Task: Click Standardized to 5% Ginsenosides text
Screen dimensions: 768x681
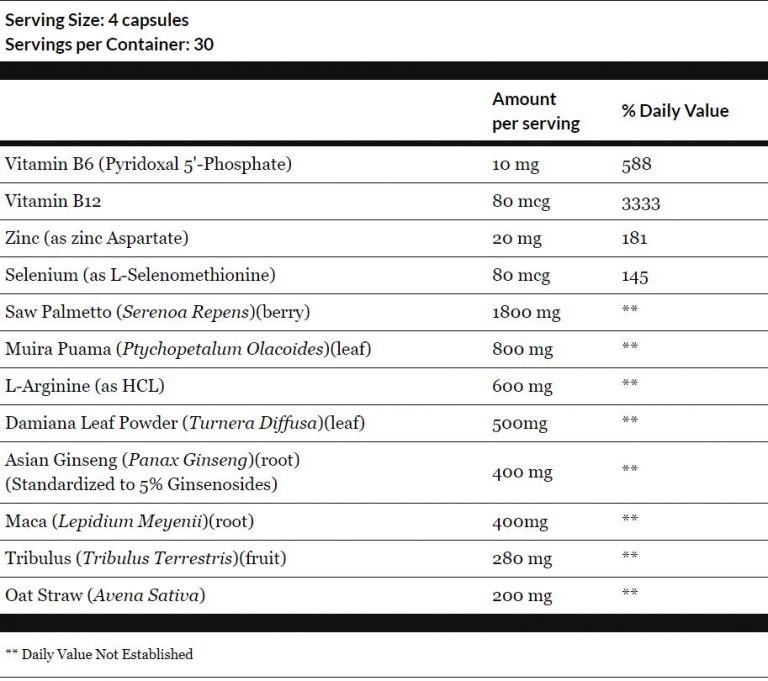Action: (x=141, y=485)
